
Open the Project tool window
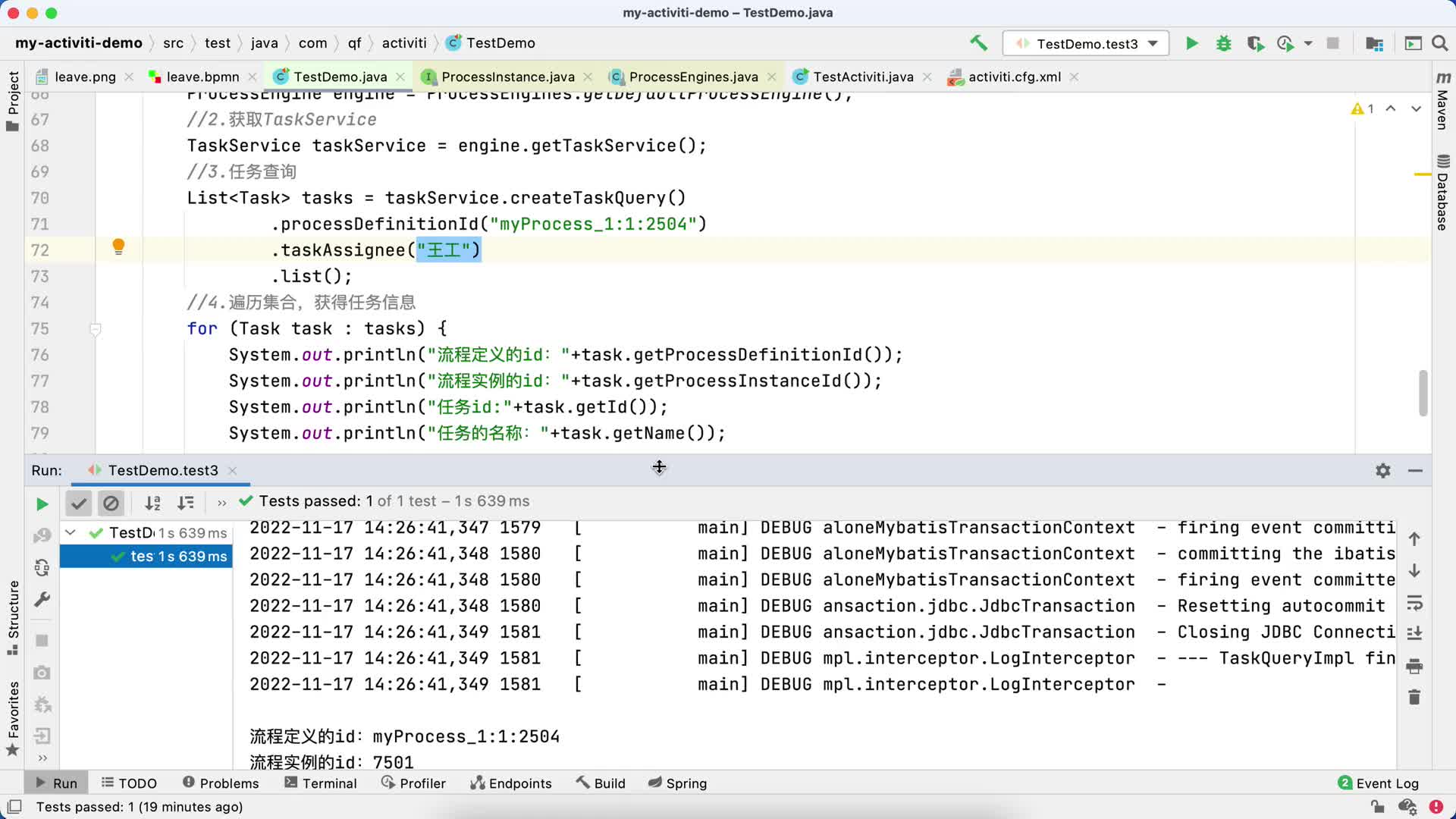pyautogui.click(x=13, y=101)
